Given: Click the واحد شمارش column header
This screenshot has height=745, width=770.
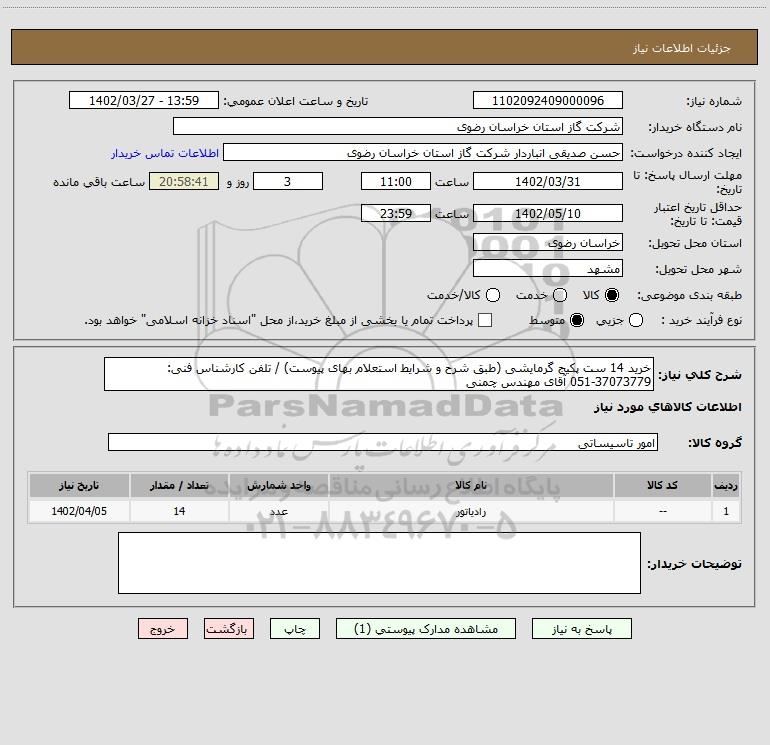Looking at the screenshot, I should point(278,485).
